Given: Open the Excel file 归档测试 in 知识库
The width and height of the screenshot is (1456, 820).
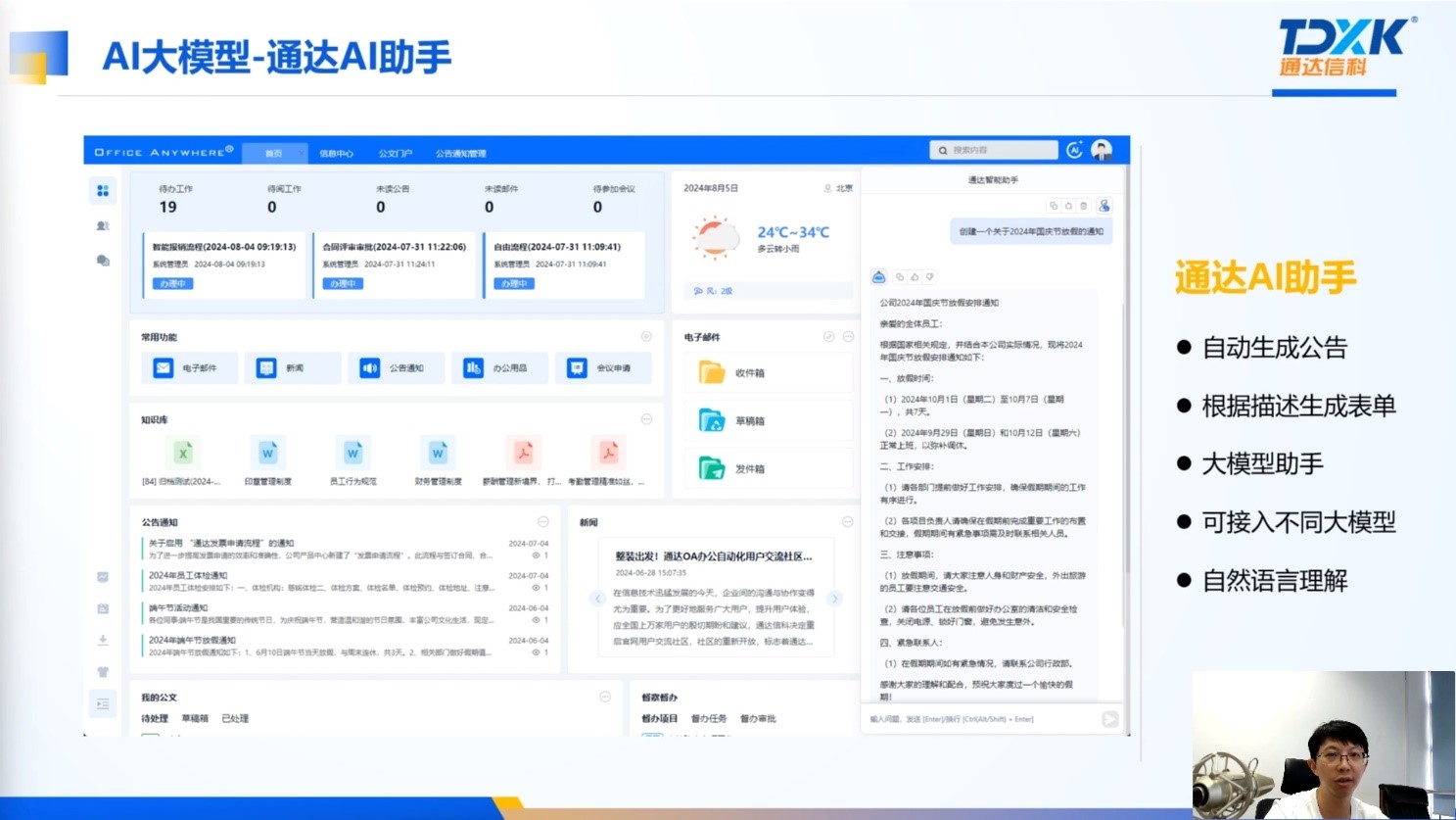Looking at the screenshot, I should (182, 461).
